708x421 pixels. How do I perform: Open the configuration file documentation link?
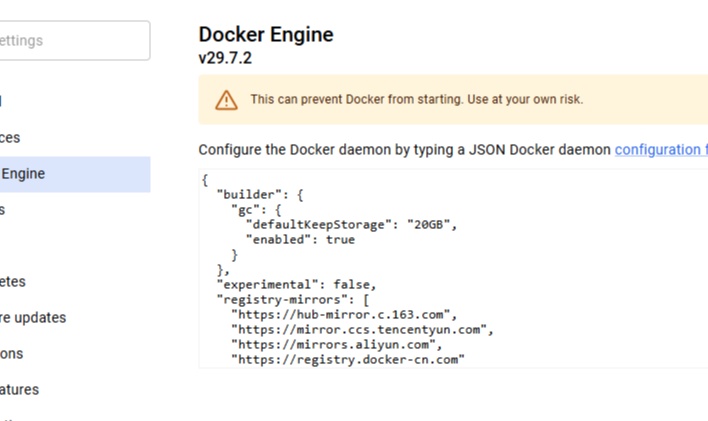point(661,150)
